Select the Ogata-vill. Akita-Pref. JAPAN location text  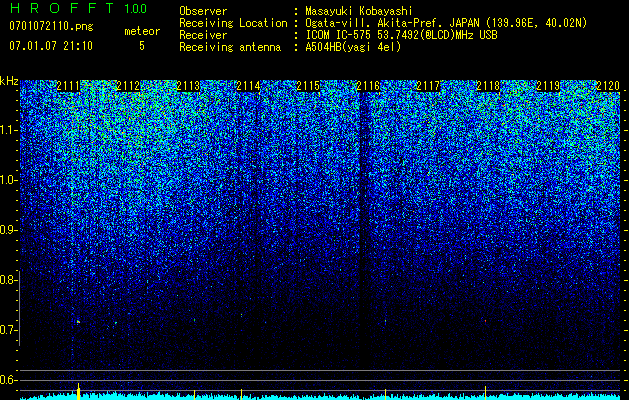point(446,23)
